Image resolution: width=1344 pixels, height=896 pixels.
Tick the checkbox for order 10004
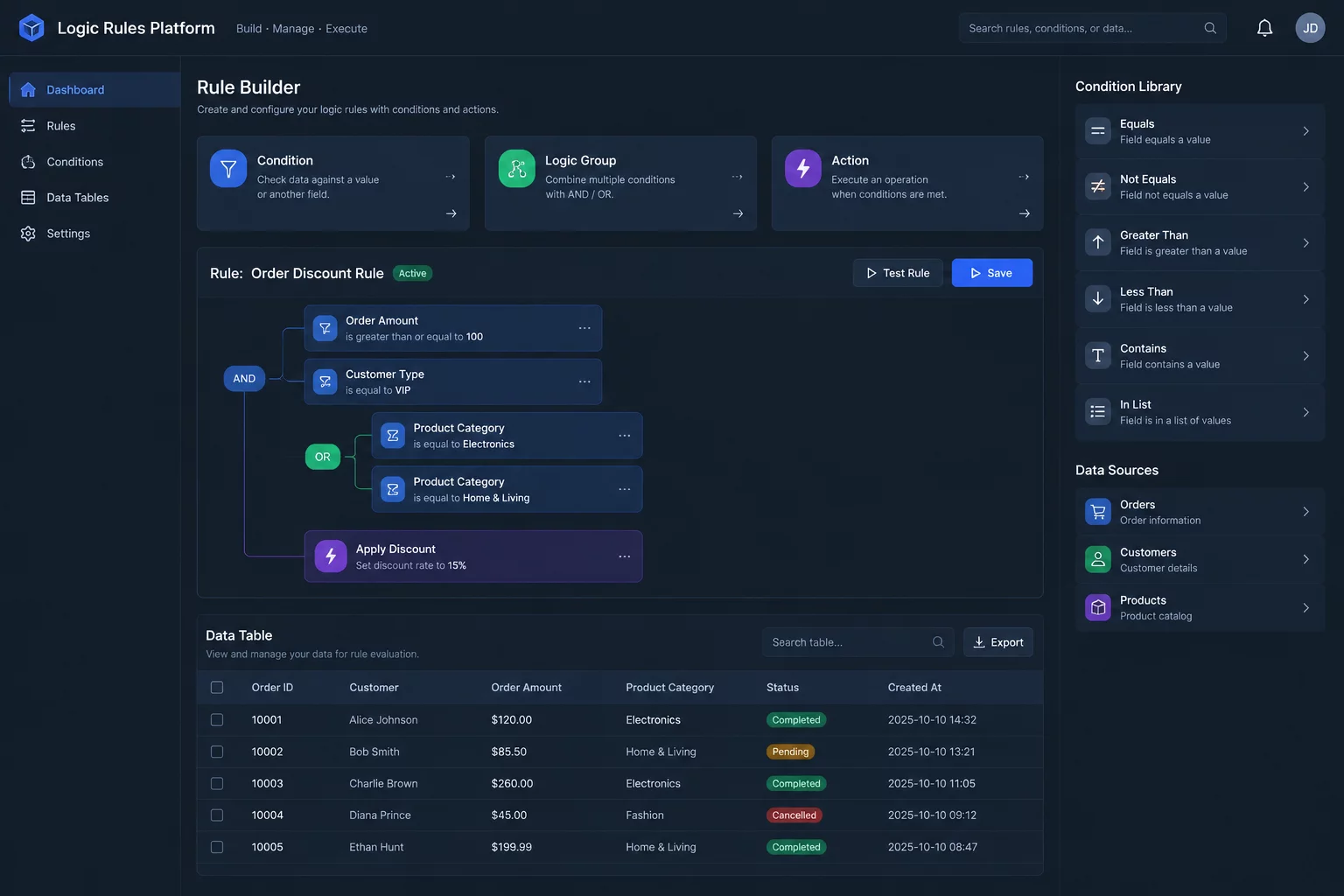[x=217, y=815]
